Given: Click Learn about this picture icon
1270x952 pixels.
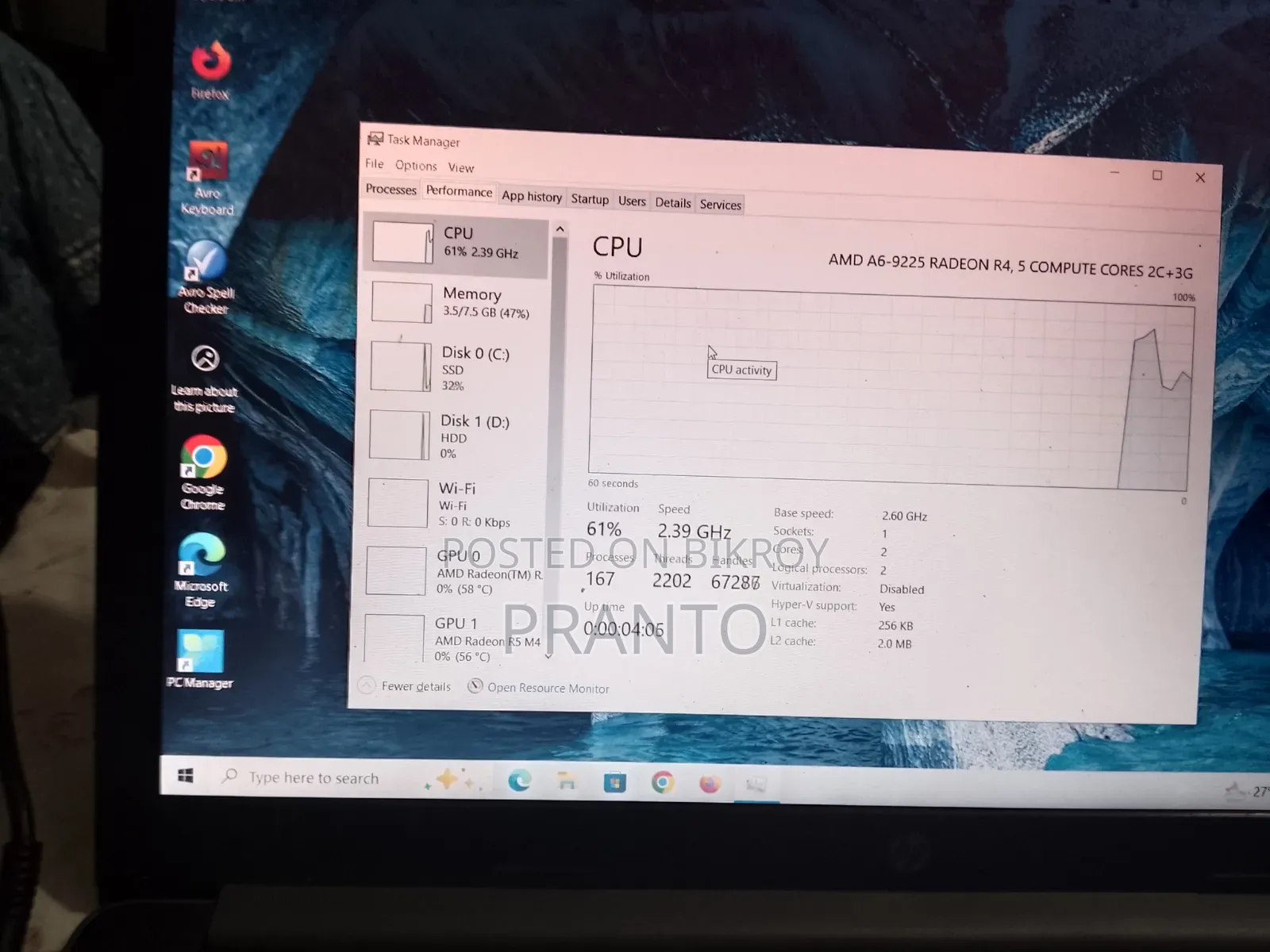Looking at the screenshot, I should coord(205,378).
